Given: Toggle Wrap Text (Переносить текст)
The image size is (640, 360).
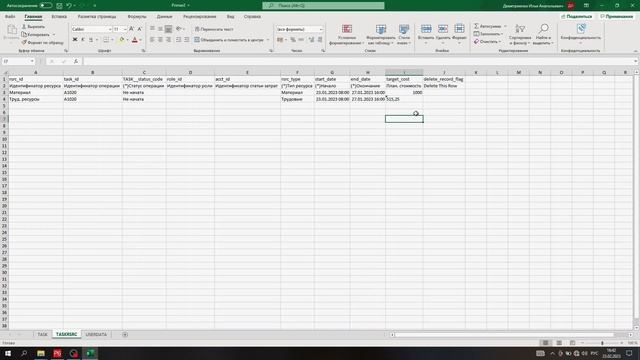Looking at the screenshot, I should click(214, 29).
